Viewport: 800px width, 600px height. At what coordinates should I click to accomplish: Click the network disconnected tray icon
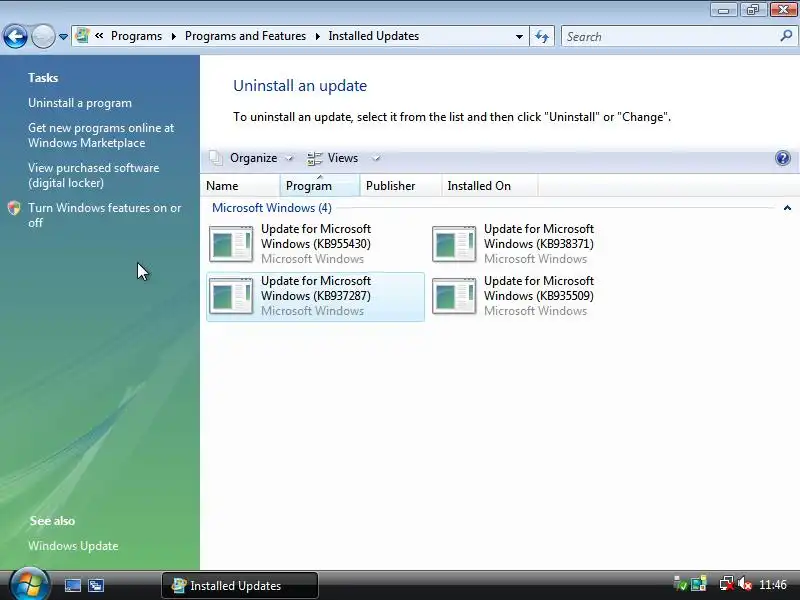pos(727,583)
